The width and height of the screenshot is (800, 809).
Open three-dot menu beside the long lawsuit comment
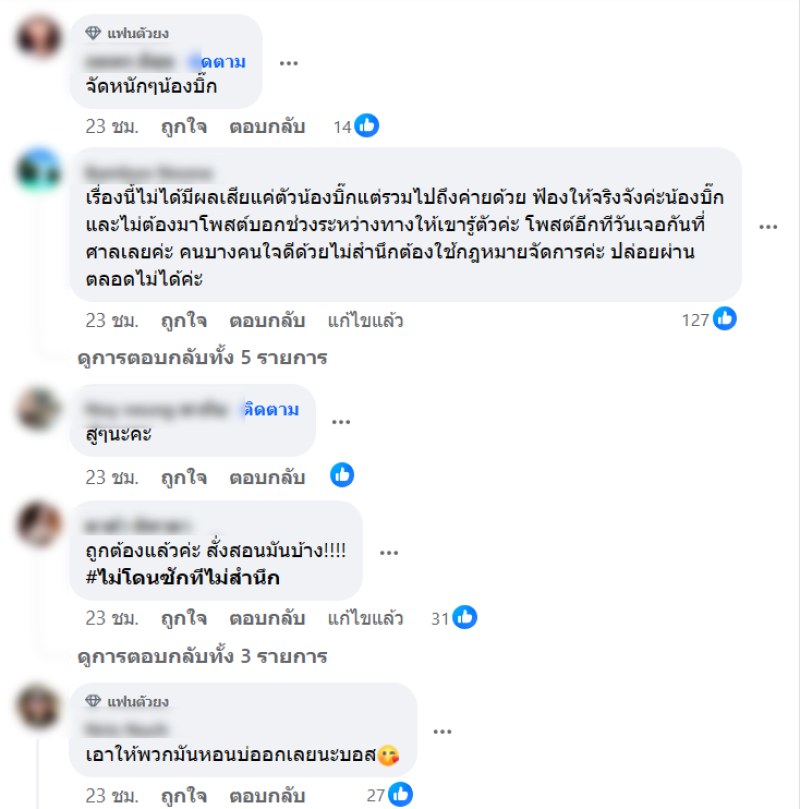[768, 226]
